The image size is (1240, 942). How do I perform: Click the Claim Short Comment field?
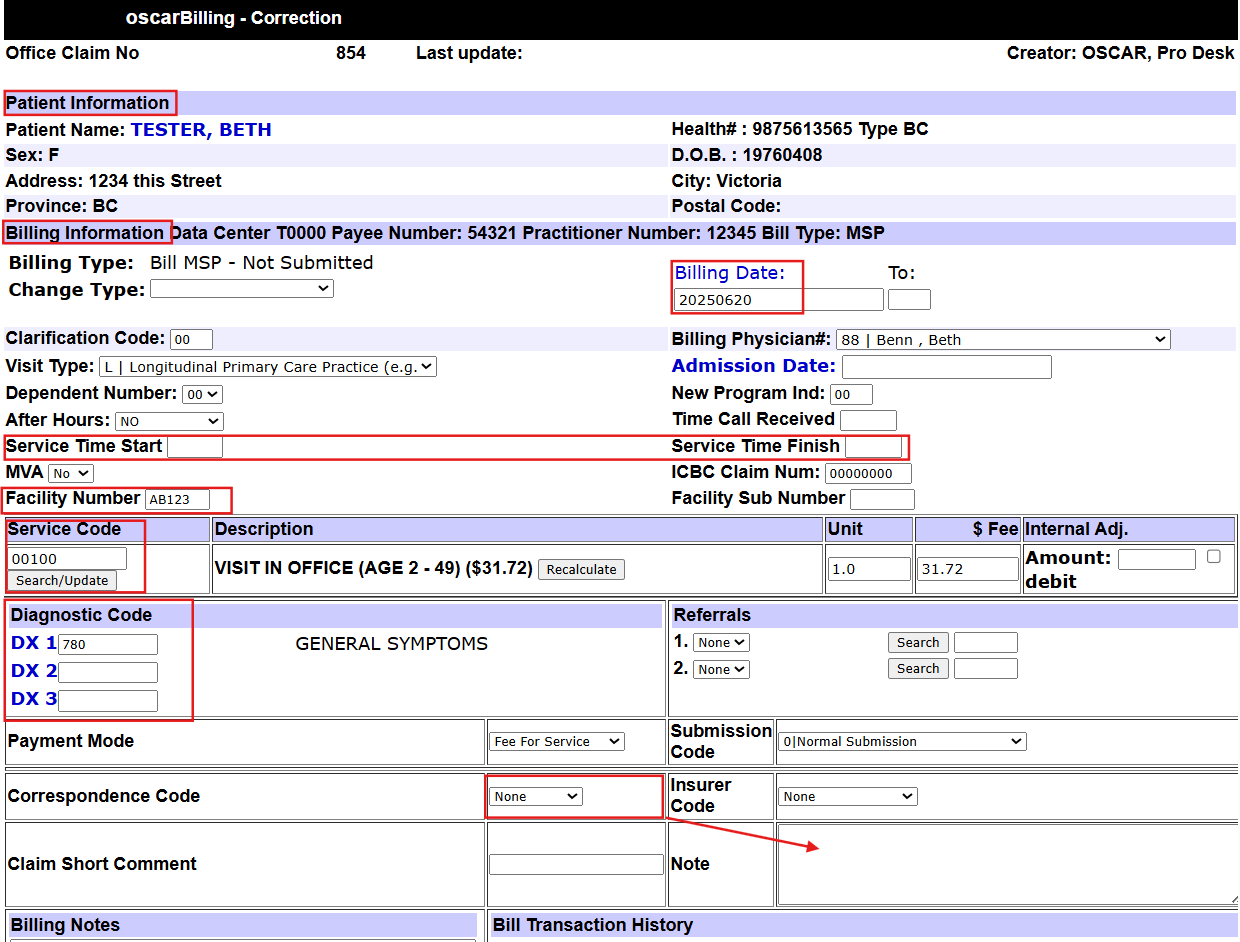(x=575, y=864)
